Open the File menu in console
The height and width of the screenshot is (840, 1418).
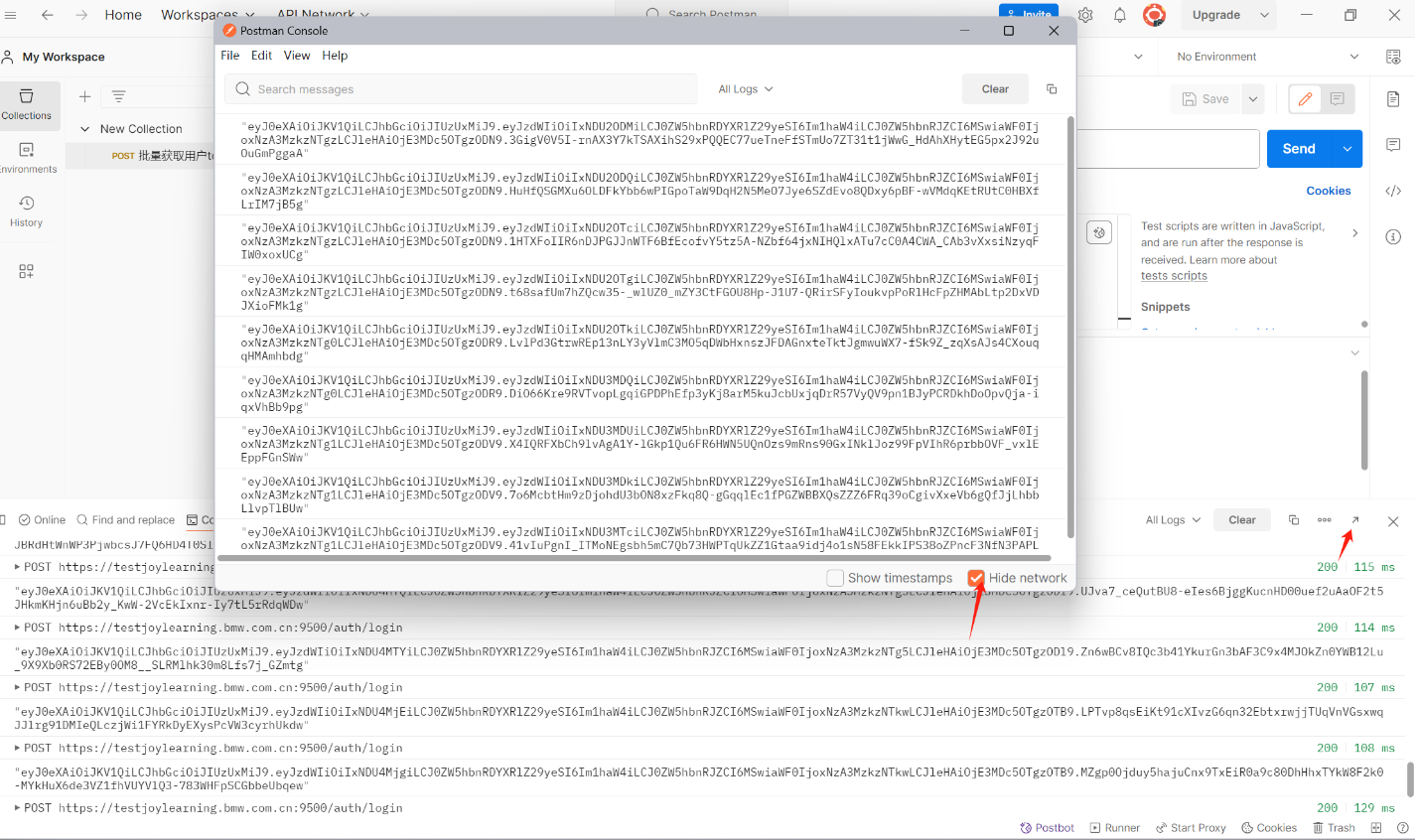pos(230,56)
